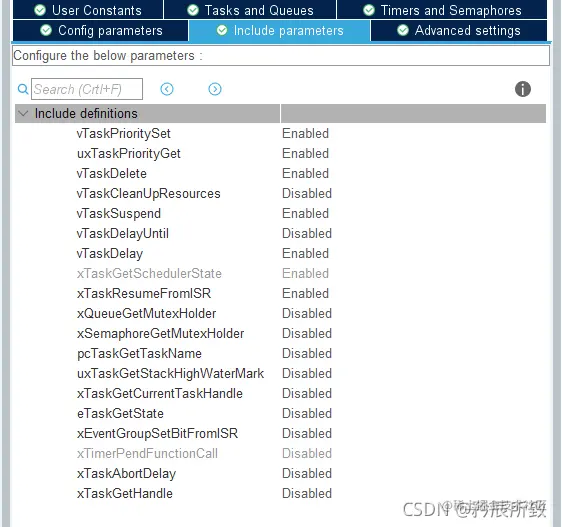Viewport: 562px width, 527px height.
Task: Open vTaskDelayUntil Disabled value
Action: (x=307, y=233)
